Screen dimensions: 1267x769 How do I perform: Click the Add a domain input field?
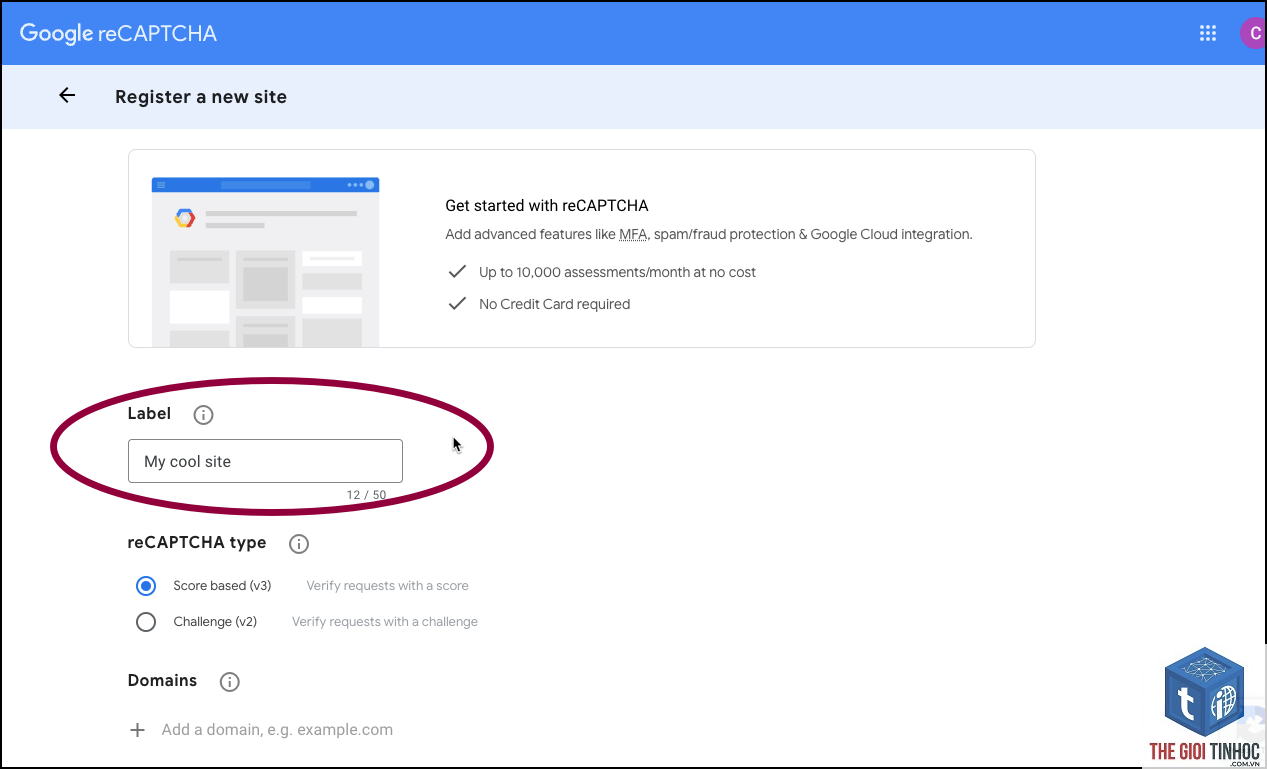pos(277,730)
